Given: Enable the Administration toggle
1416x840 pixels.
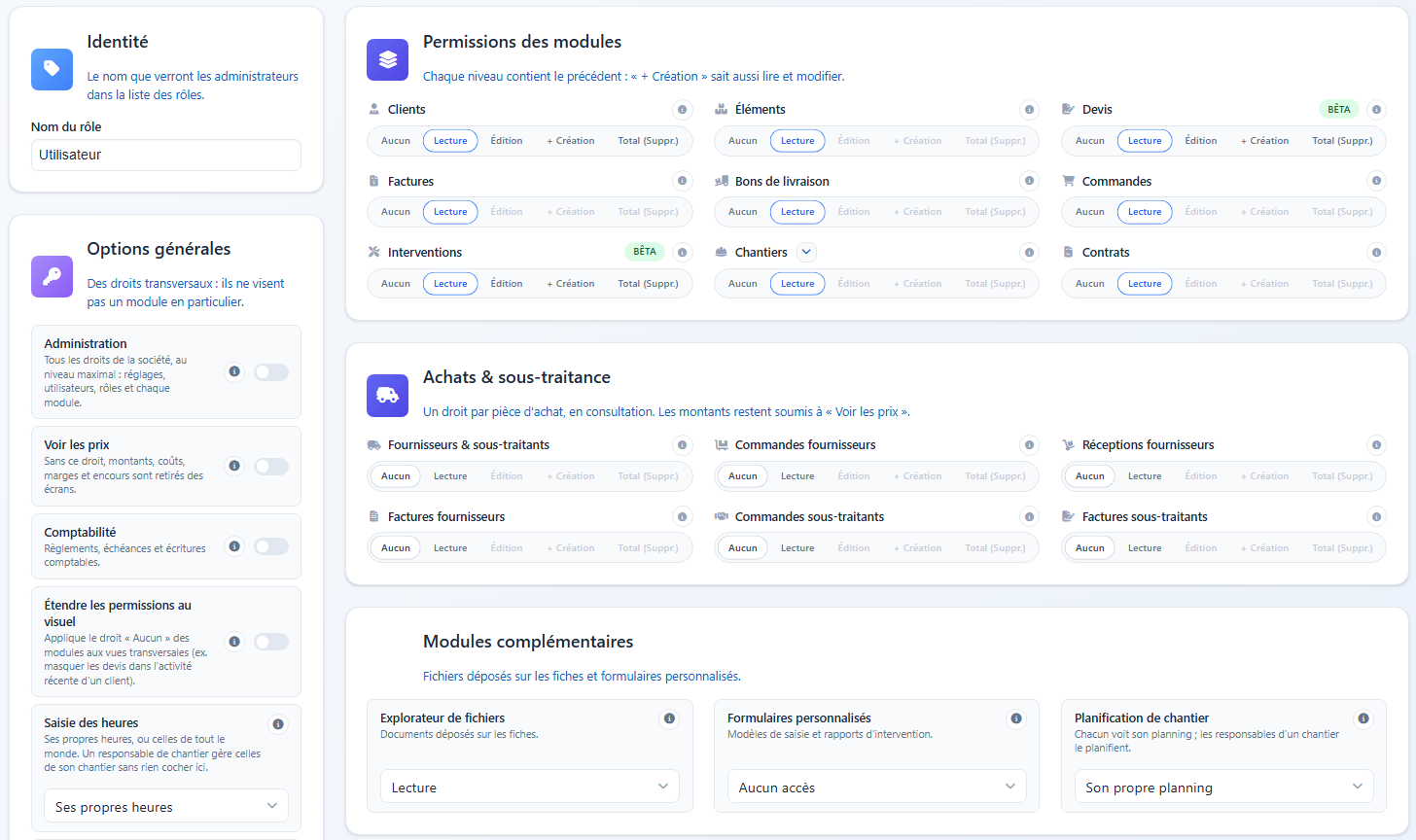Looking at the screenshot, I should click(x=271, y=372).
